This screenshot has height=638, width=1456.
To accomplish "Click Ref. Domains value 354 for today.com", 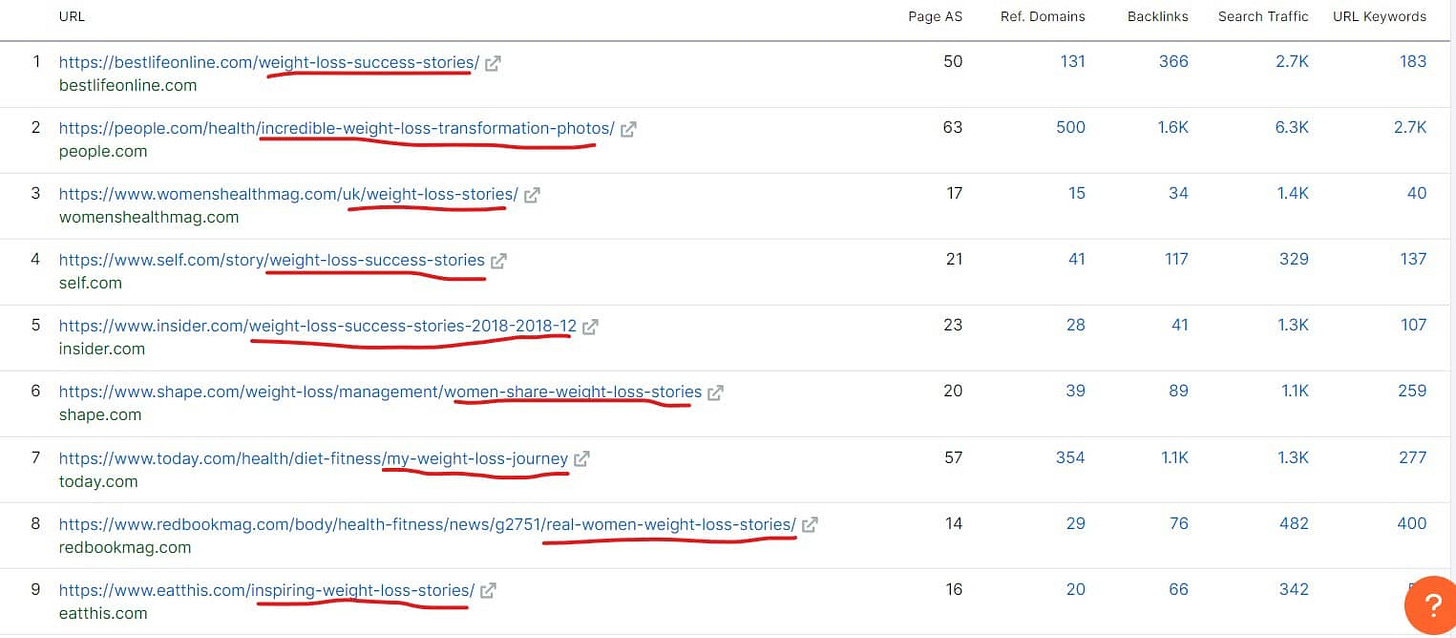I will pyautogui.click(x=1069, y=457).
